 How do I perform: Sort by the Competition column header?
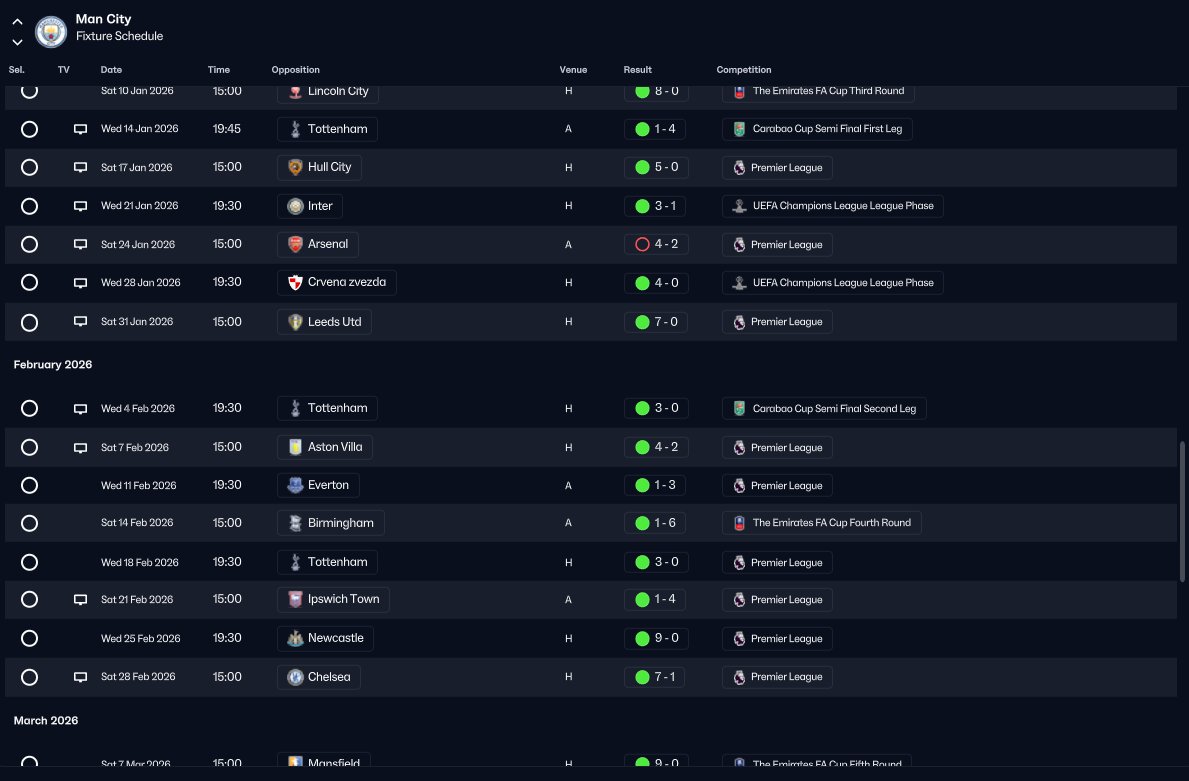tap(744, 70)
